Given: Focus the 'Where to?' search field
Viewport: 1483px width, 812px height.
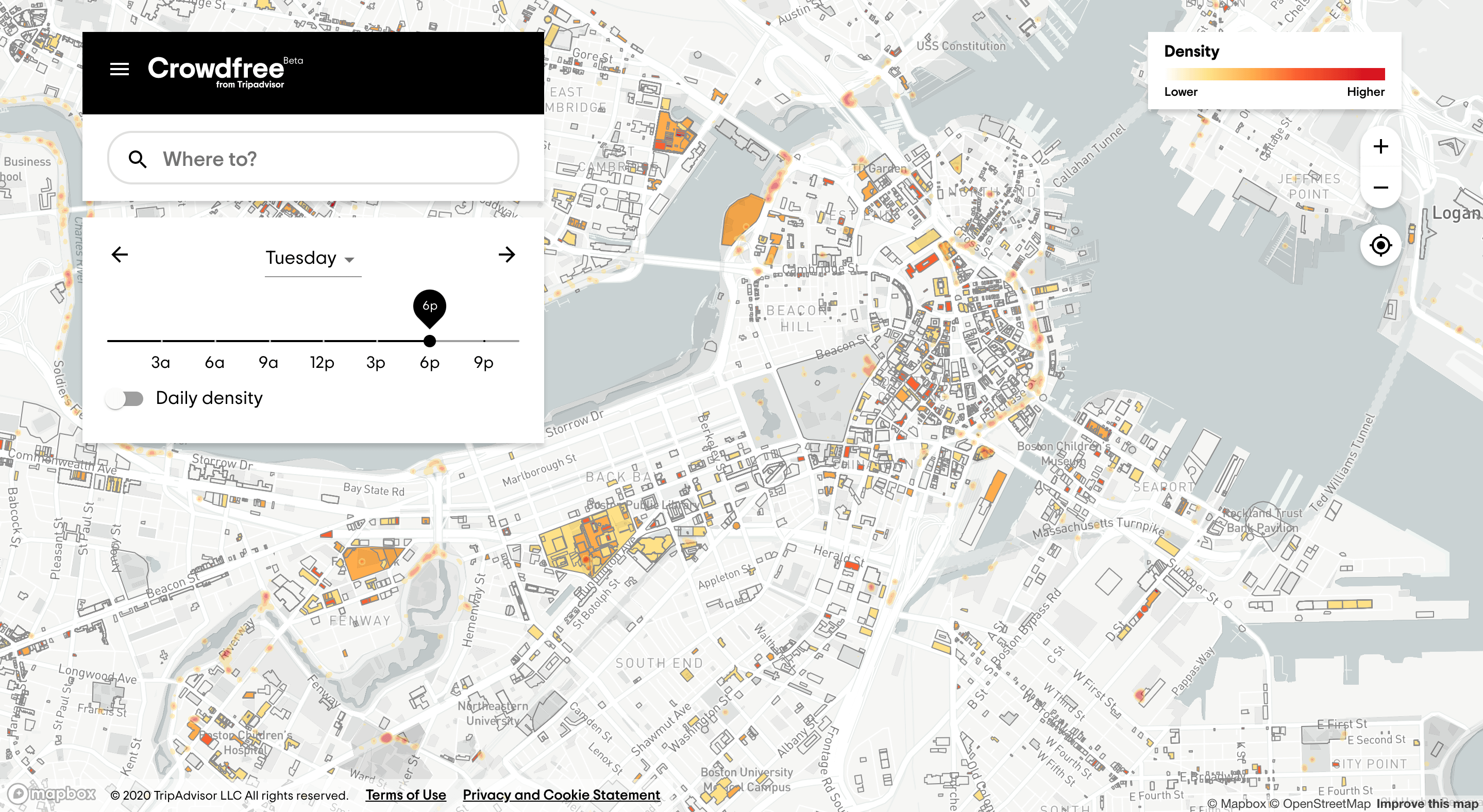Looking at the screenshot, I should 313,158.
